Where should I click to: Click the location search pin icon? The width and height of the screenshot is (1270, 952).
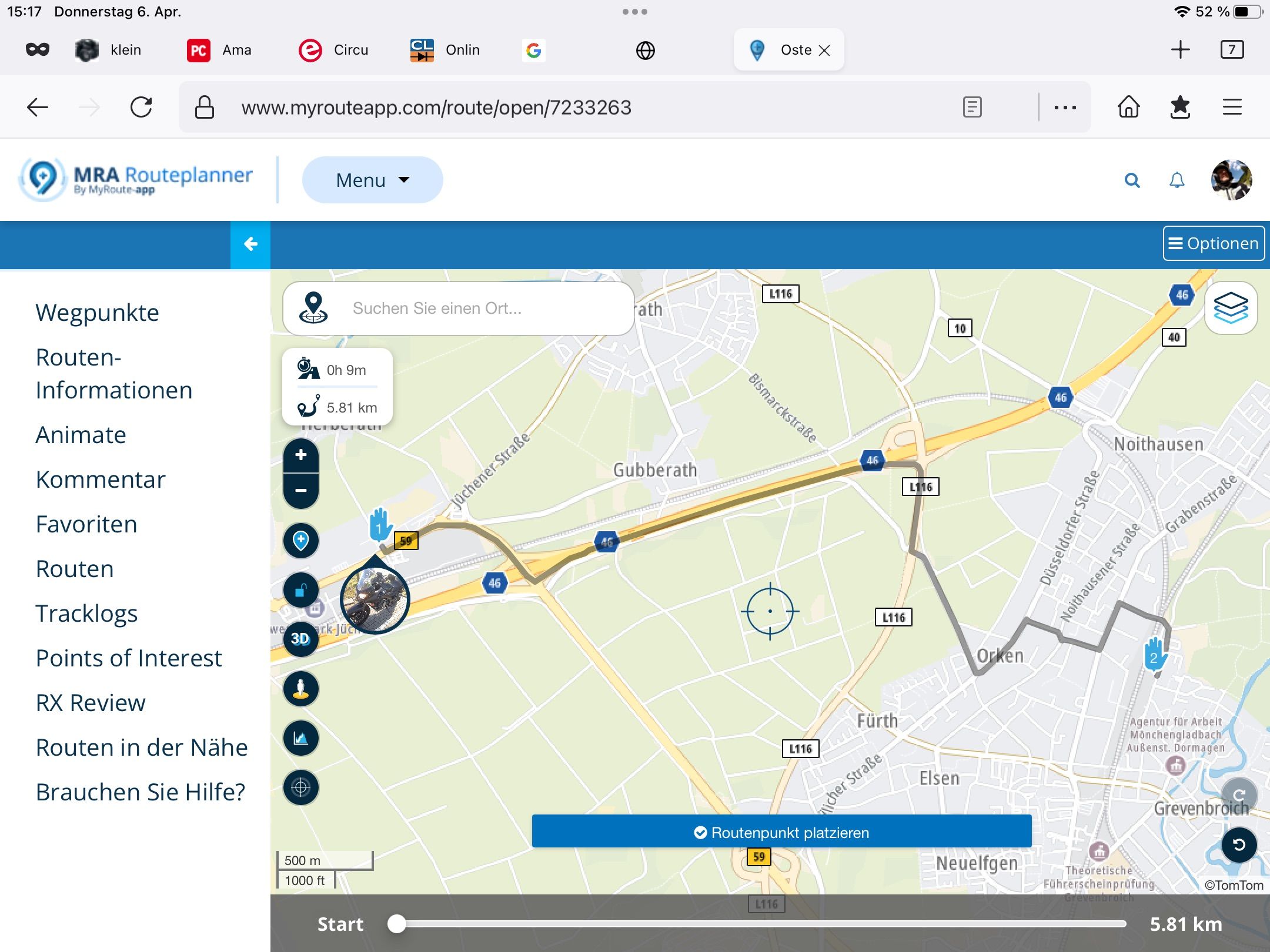(x=313, y=308)
